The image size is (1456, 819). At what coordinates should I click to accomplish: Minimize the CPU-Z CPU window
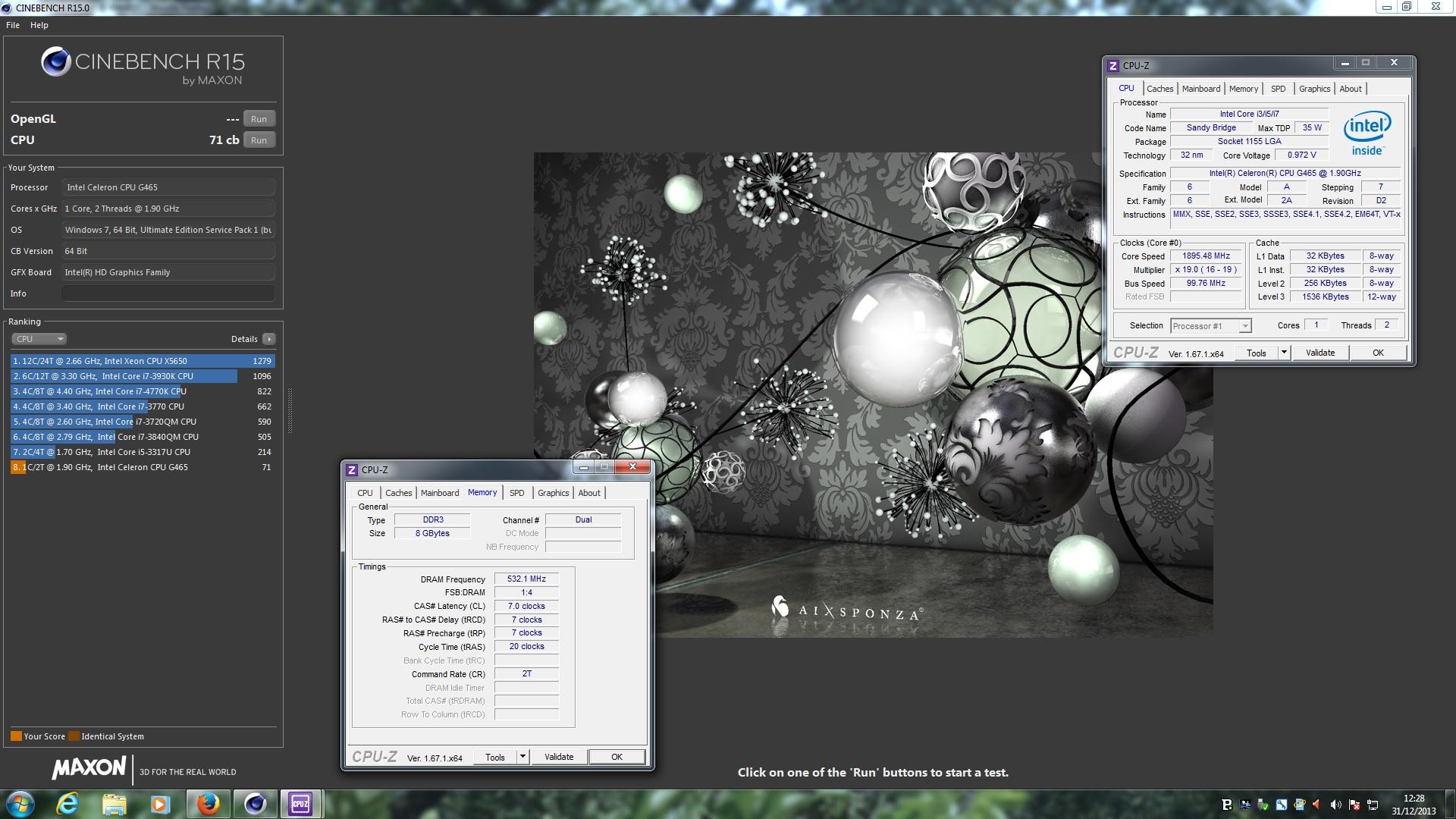pos(1345,63)
